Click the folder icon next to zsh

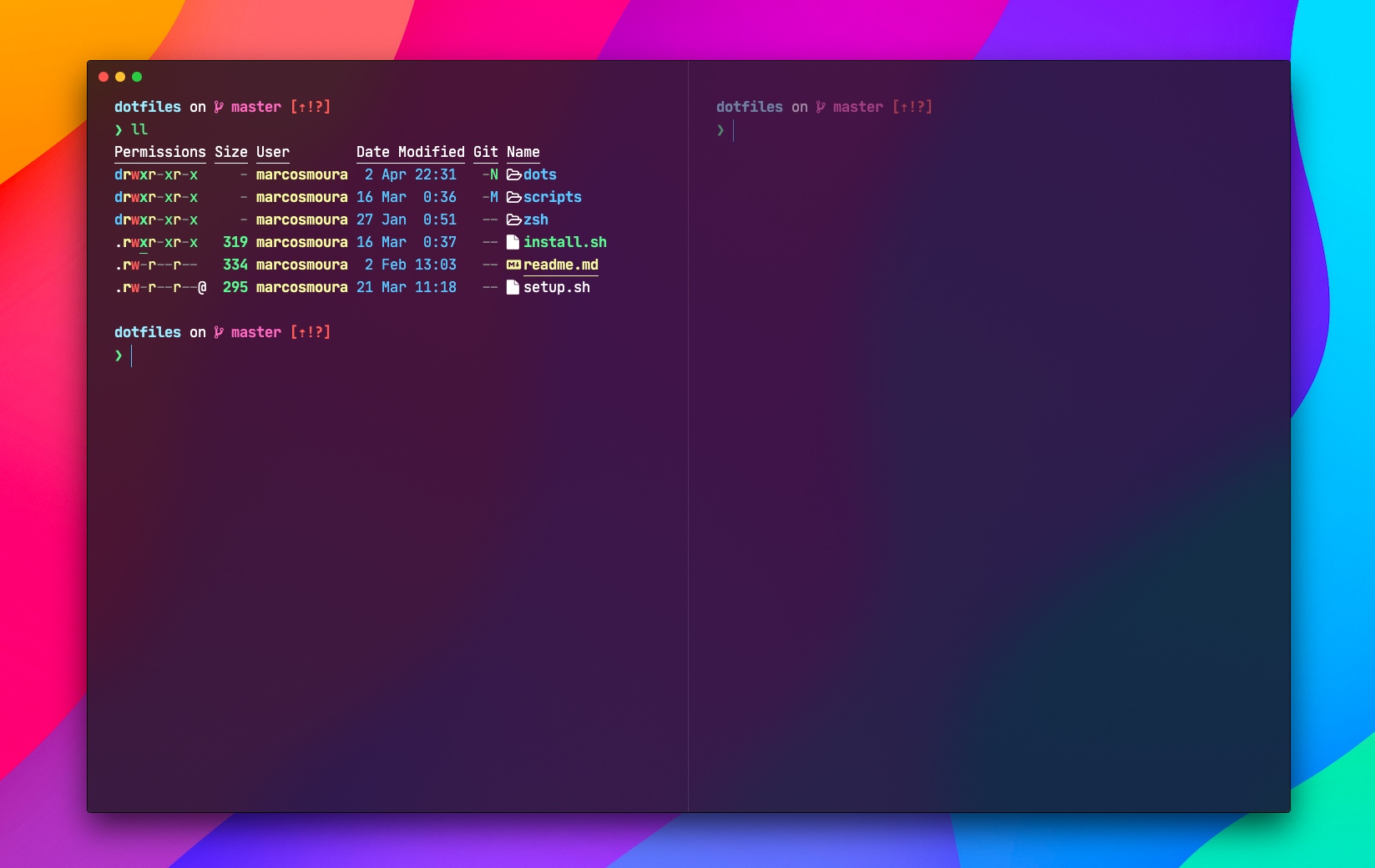[x=513, y=220]
